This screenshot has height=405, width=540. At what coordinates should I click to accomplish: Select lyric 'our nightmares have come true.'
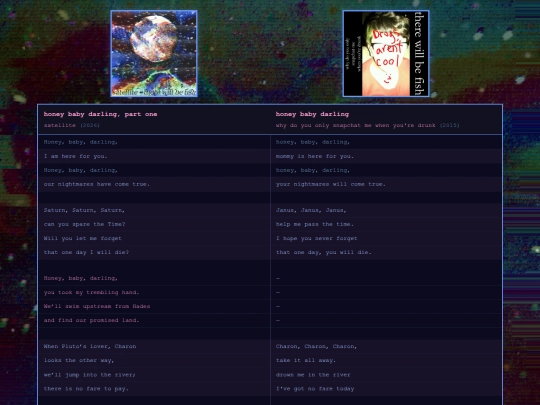pyautogui.click(x=96, y=184)
